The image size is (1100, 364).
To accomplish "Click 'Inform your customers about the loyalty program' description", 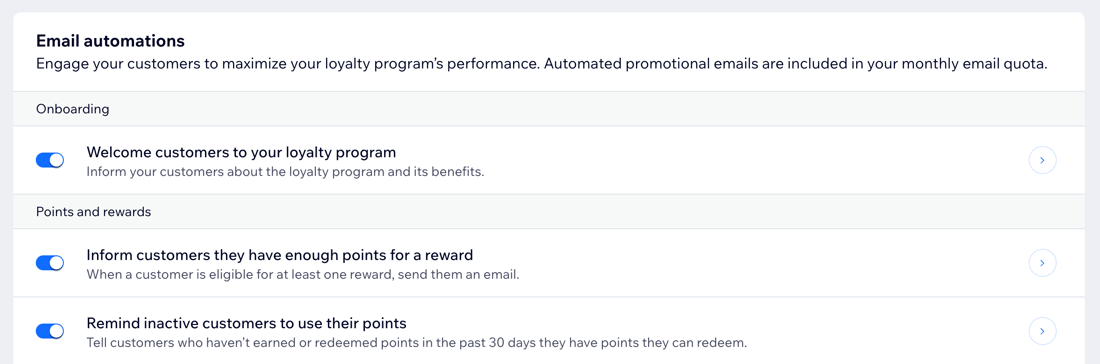I will [286, 171].
